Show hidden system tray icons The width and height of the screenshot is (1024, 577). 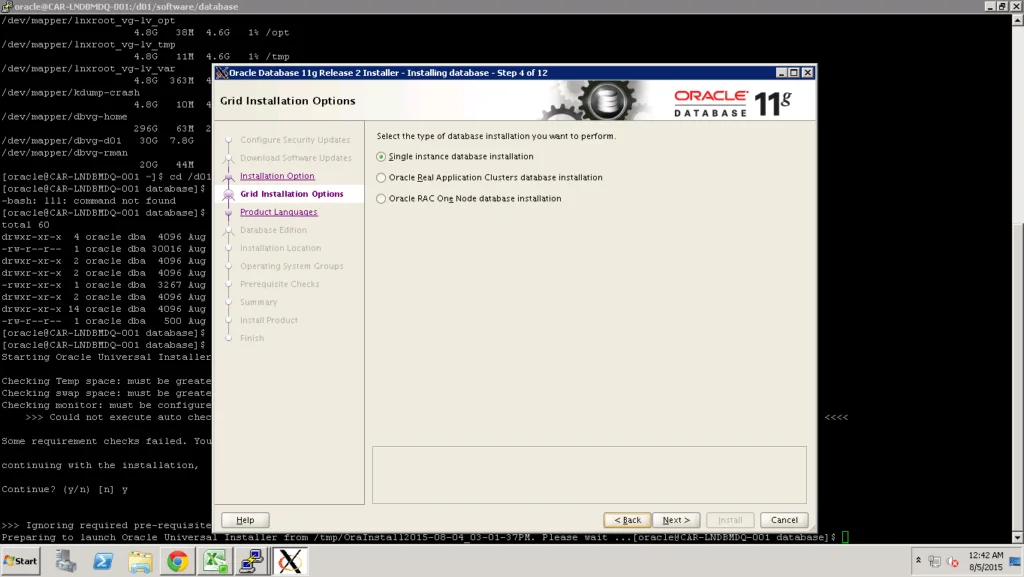click(918, 561)
